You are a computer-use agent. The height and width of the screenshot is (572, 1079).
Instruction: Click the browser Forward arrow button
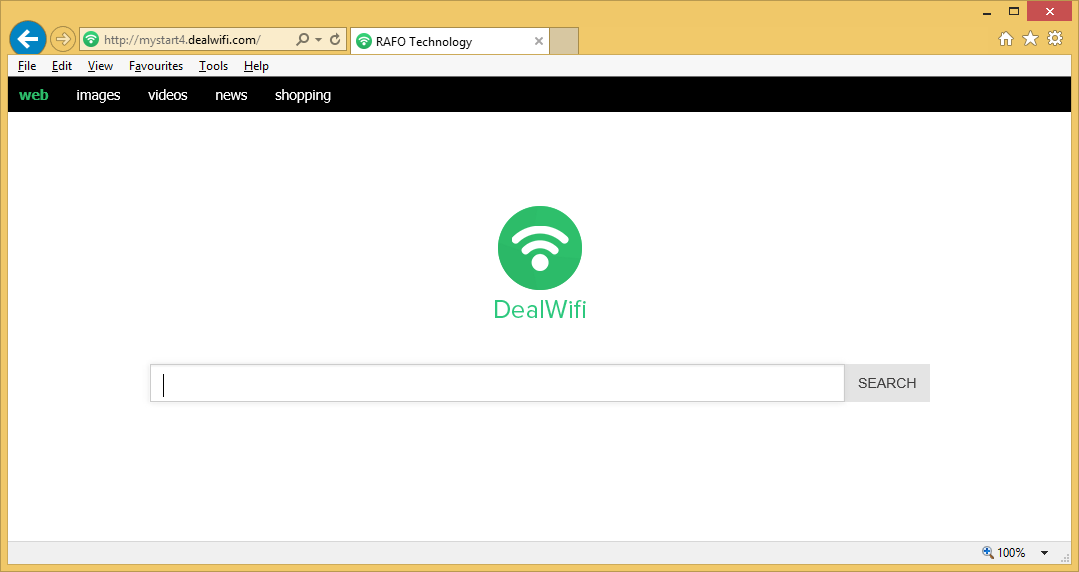(x=63, y=39)
